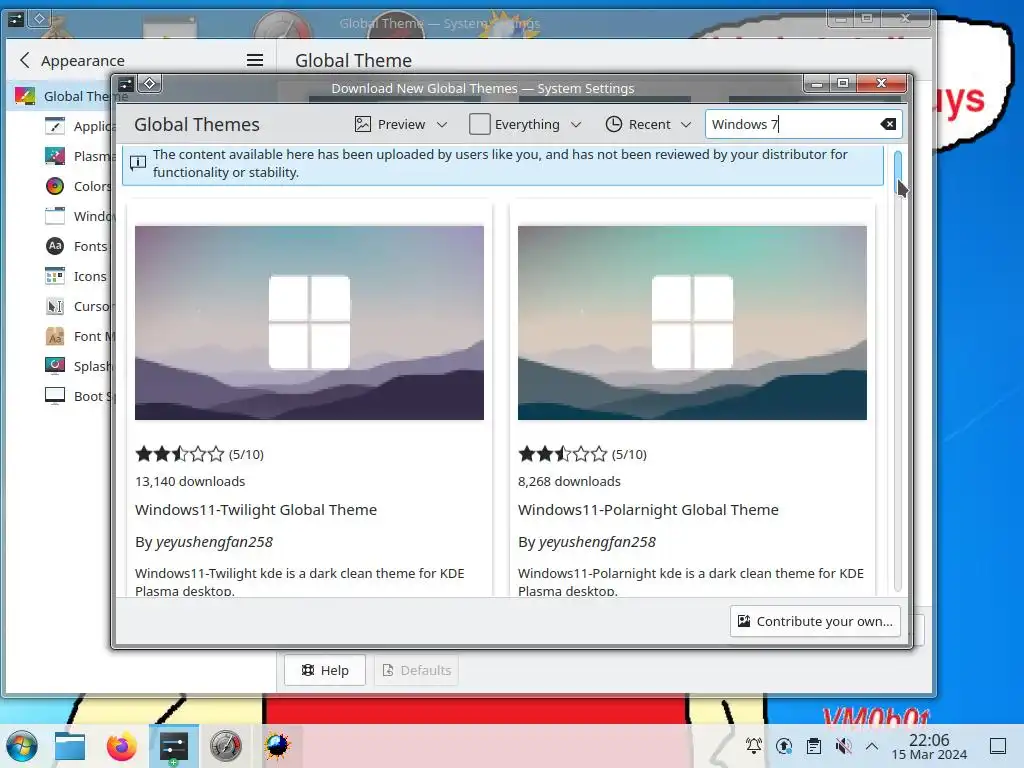The height and width of the screenshot is (768, 1024).
Task: Open the clock showing 22:06
Action: (x=929, y=746)
